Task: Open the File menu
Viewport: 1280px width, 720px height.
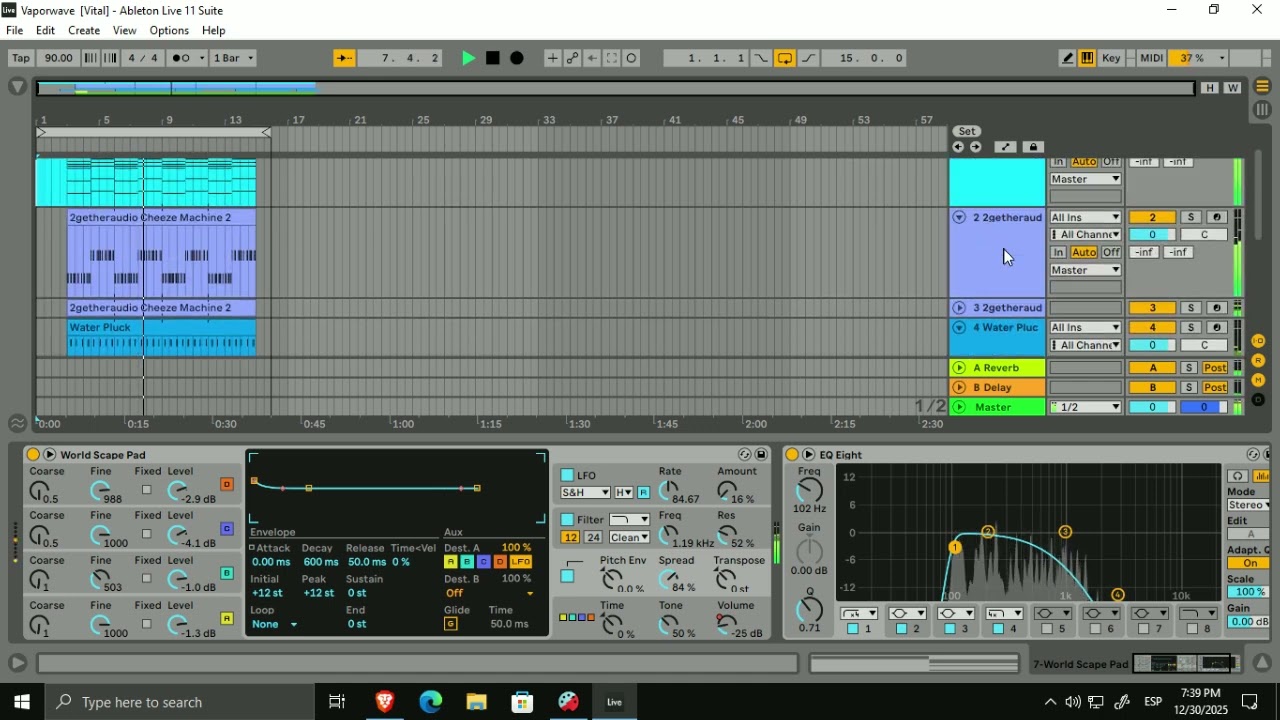Action: (15, 30)
